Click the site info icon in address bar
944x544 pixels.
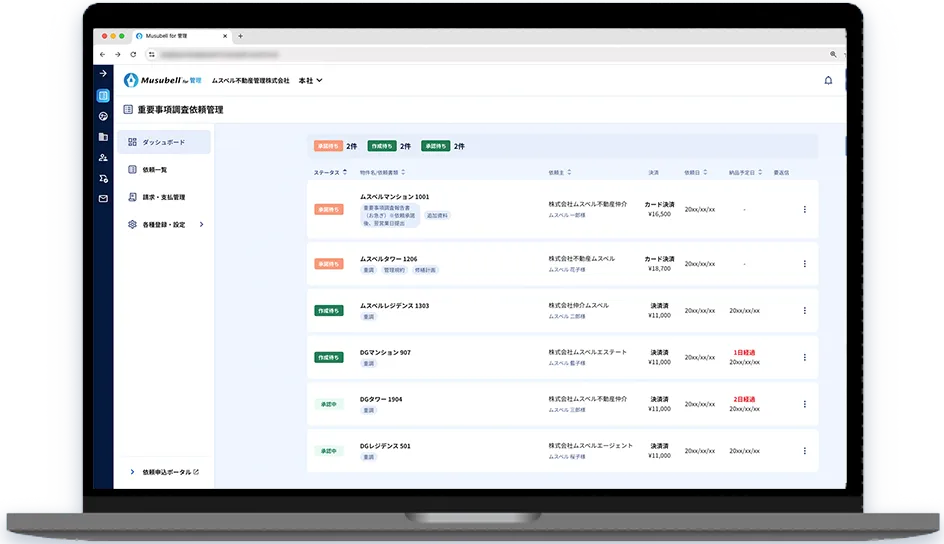click(x=152, y=54)
